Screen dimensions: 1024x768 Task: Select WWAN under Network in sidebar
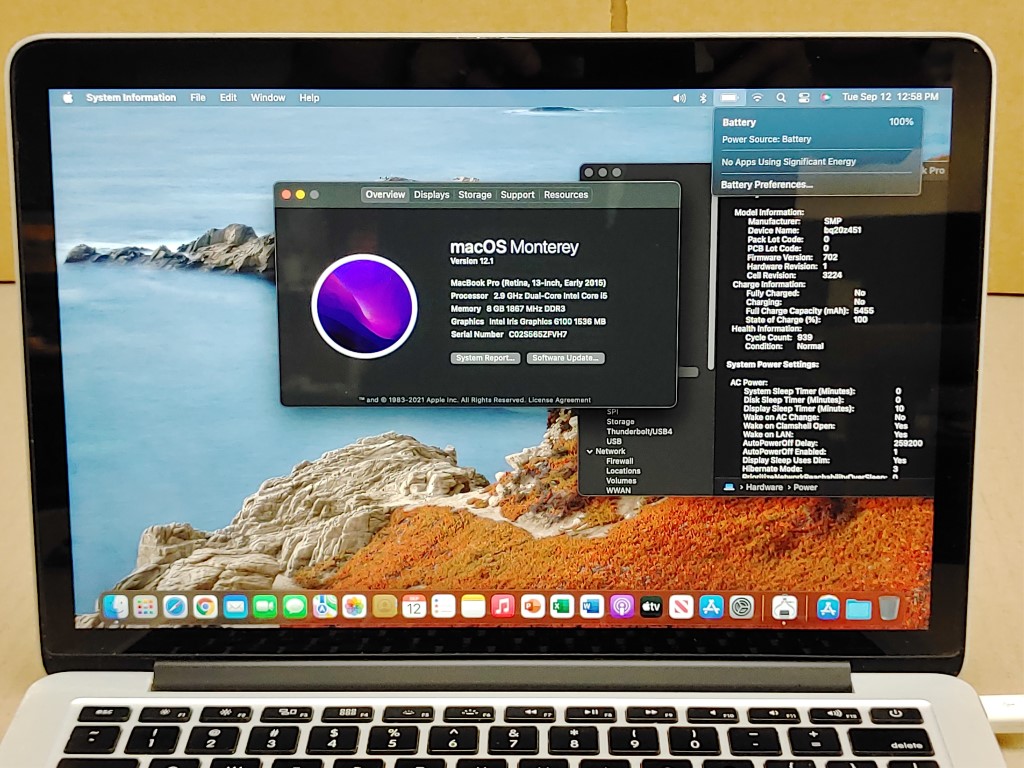(x=618, y=490)
